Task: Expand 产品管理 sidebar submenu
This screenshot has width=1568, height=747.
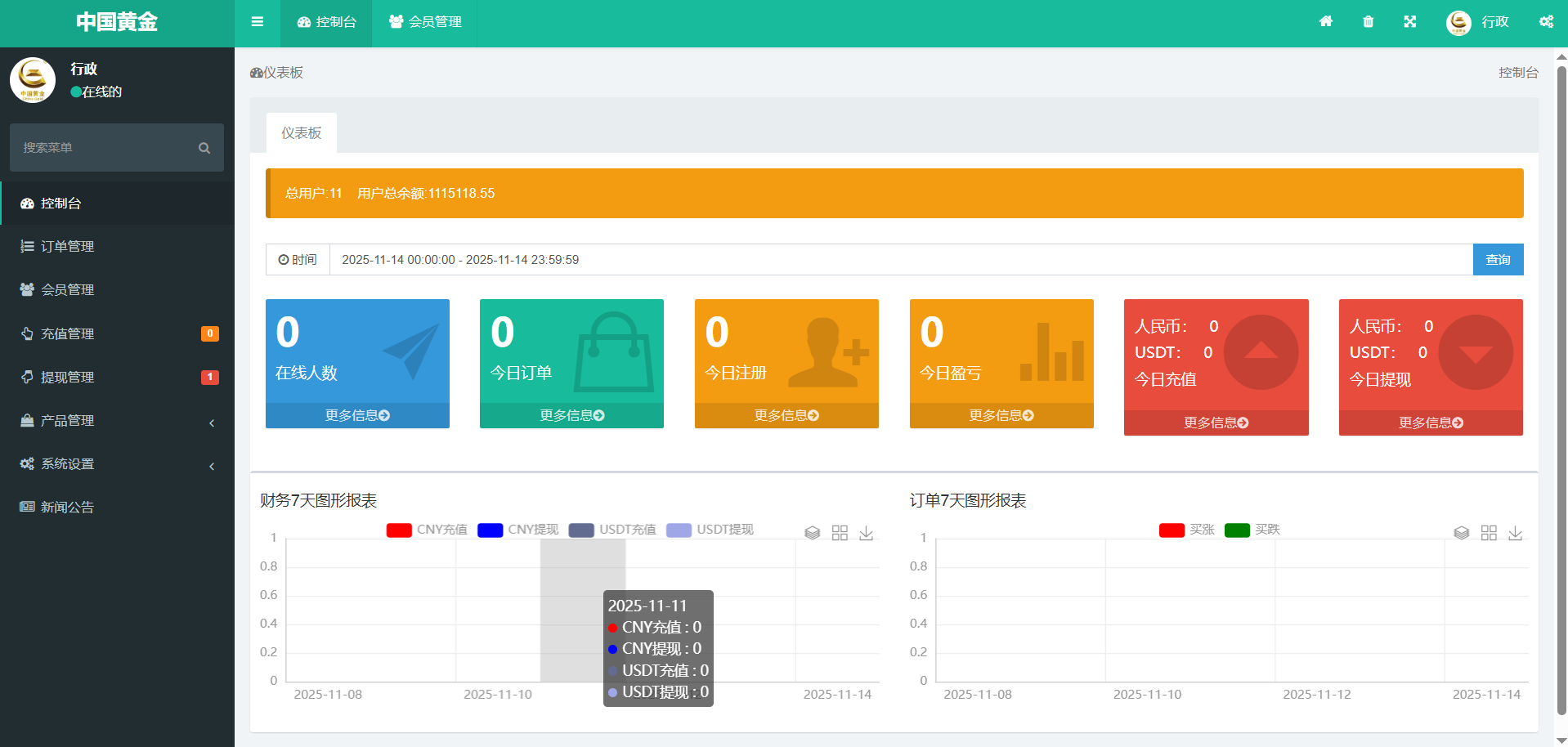Action: [117, 421]
